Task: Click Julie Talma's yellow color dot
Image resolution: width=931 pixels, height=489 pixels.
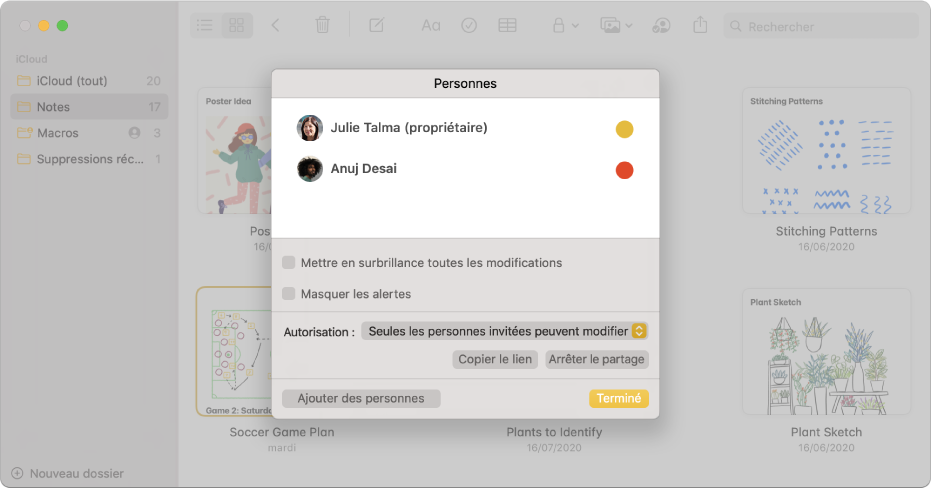Action: point(624,129)
